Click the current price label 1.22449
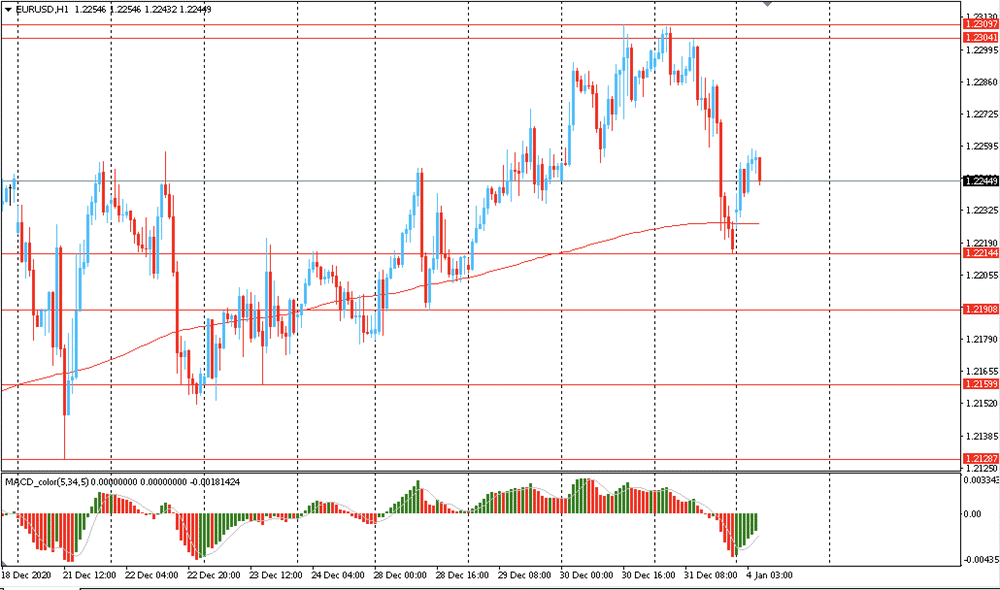1000x590 pixels. (x=981, y=181)
